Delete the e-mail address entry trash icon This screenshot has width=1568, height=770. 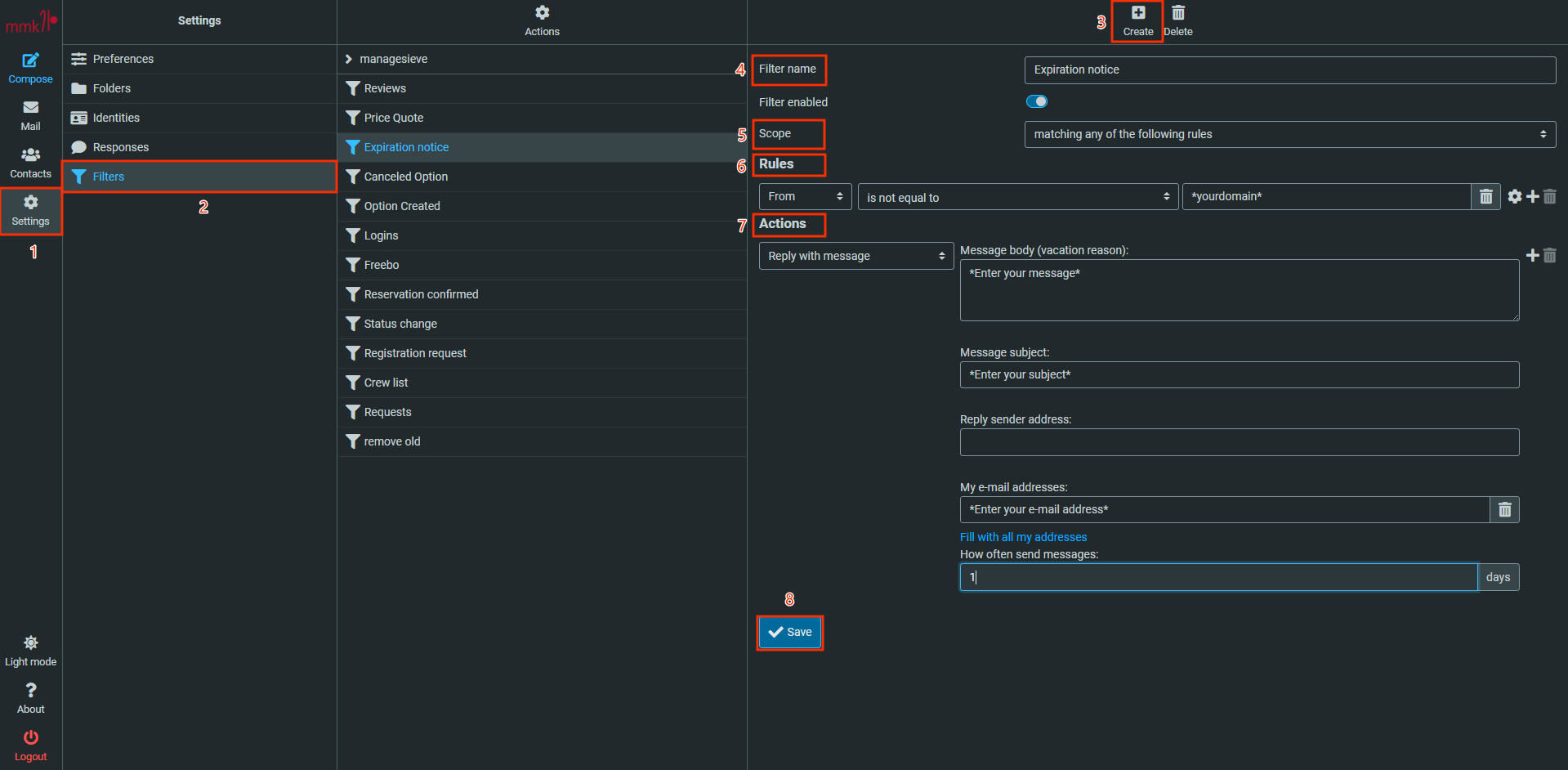click(1504, 509)
